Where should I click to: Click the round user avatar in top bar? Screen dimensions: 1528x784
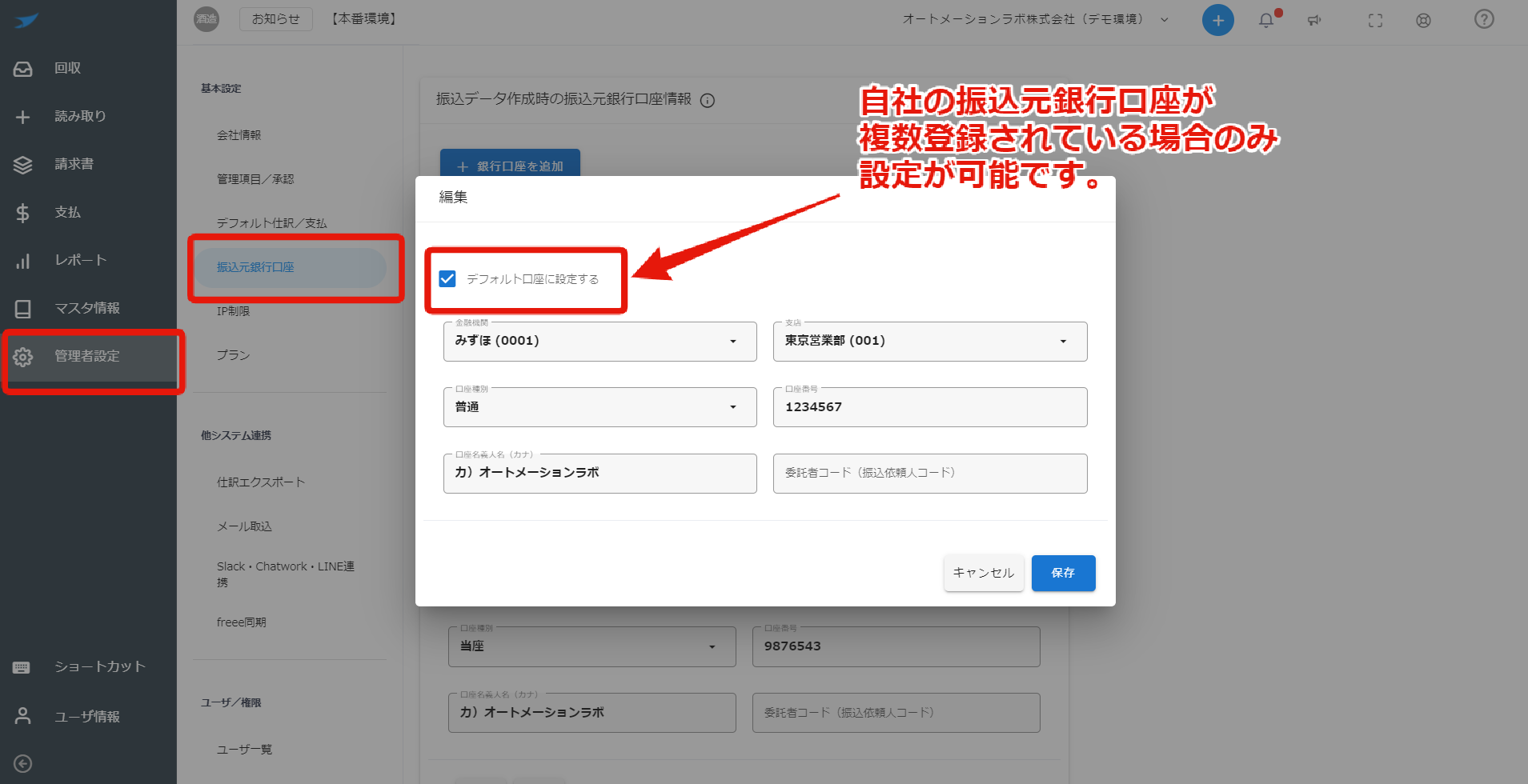tap(207, 19)
